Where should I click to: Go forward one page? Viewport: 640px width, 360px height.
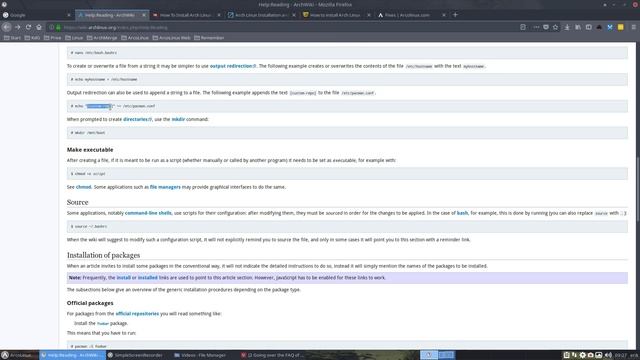tap(18, 27)
